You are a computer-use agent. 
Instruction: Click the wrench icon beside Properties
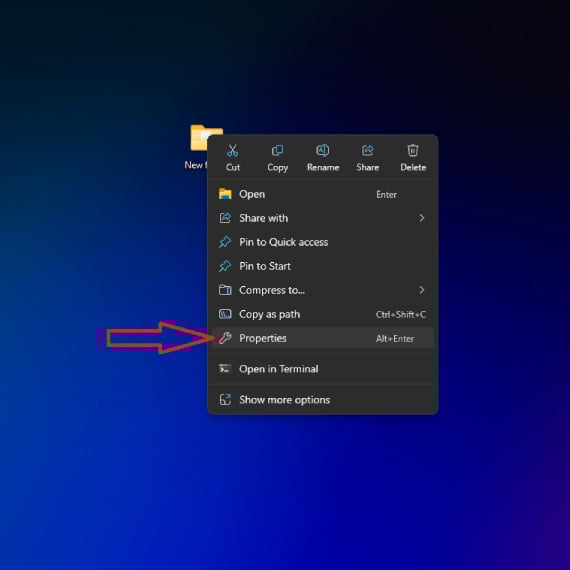click(225, 338)
